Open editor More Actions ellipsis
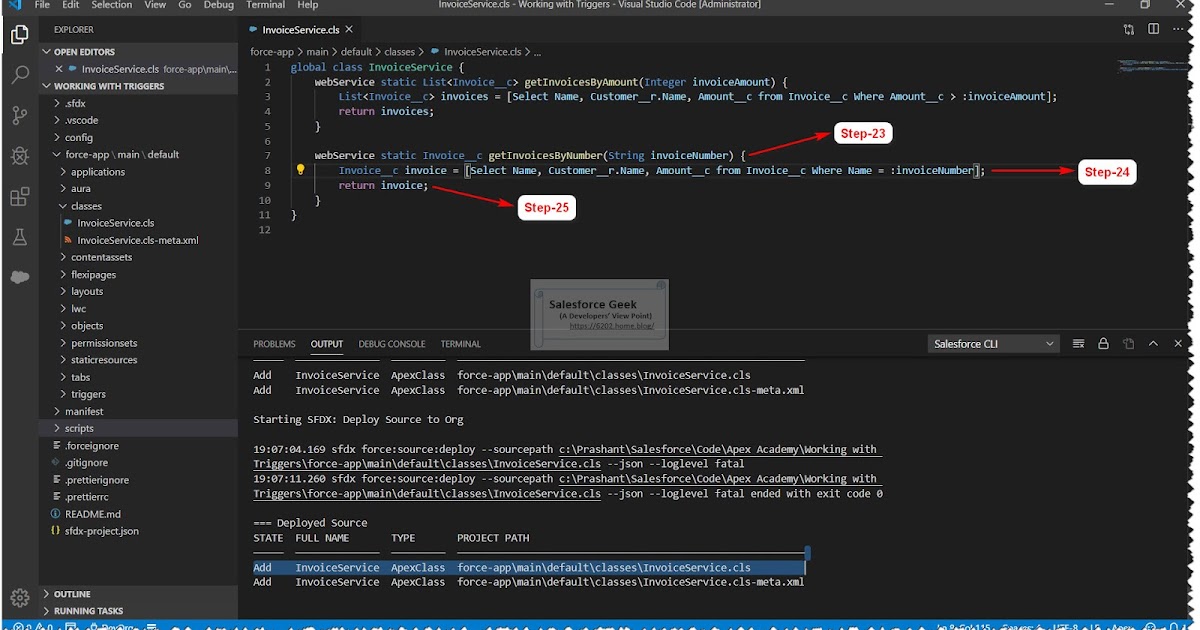Screen dimensions: 1200x630 [1180, 30]
